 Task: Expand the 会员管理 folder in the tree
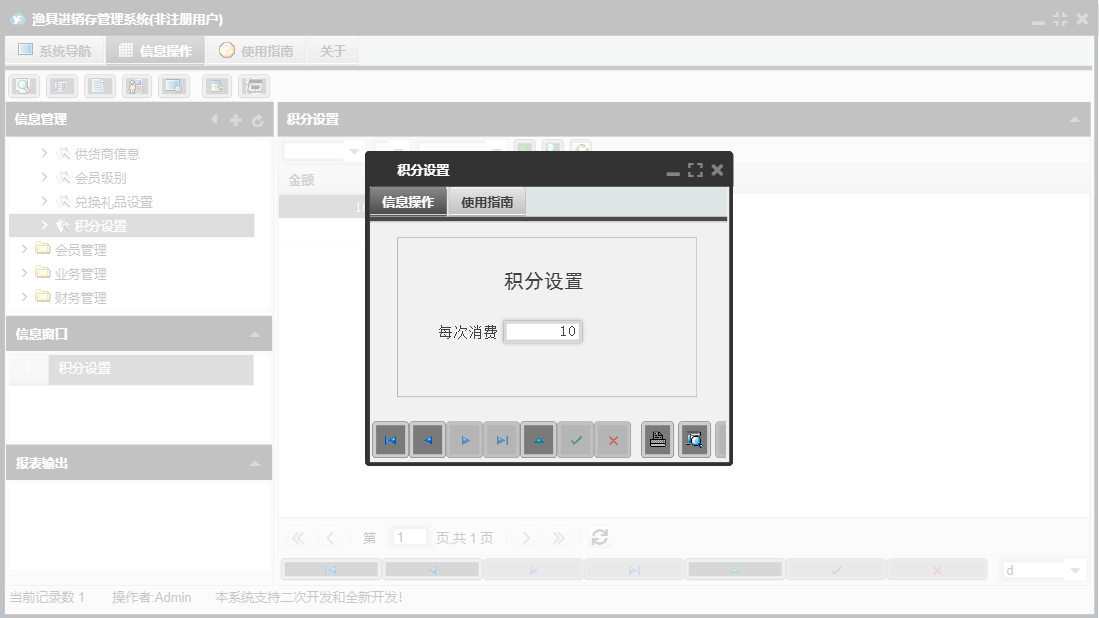(x=26, y=249)
